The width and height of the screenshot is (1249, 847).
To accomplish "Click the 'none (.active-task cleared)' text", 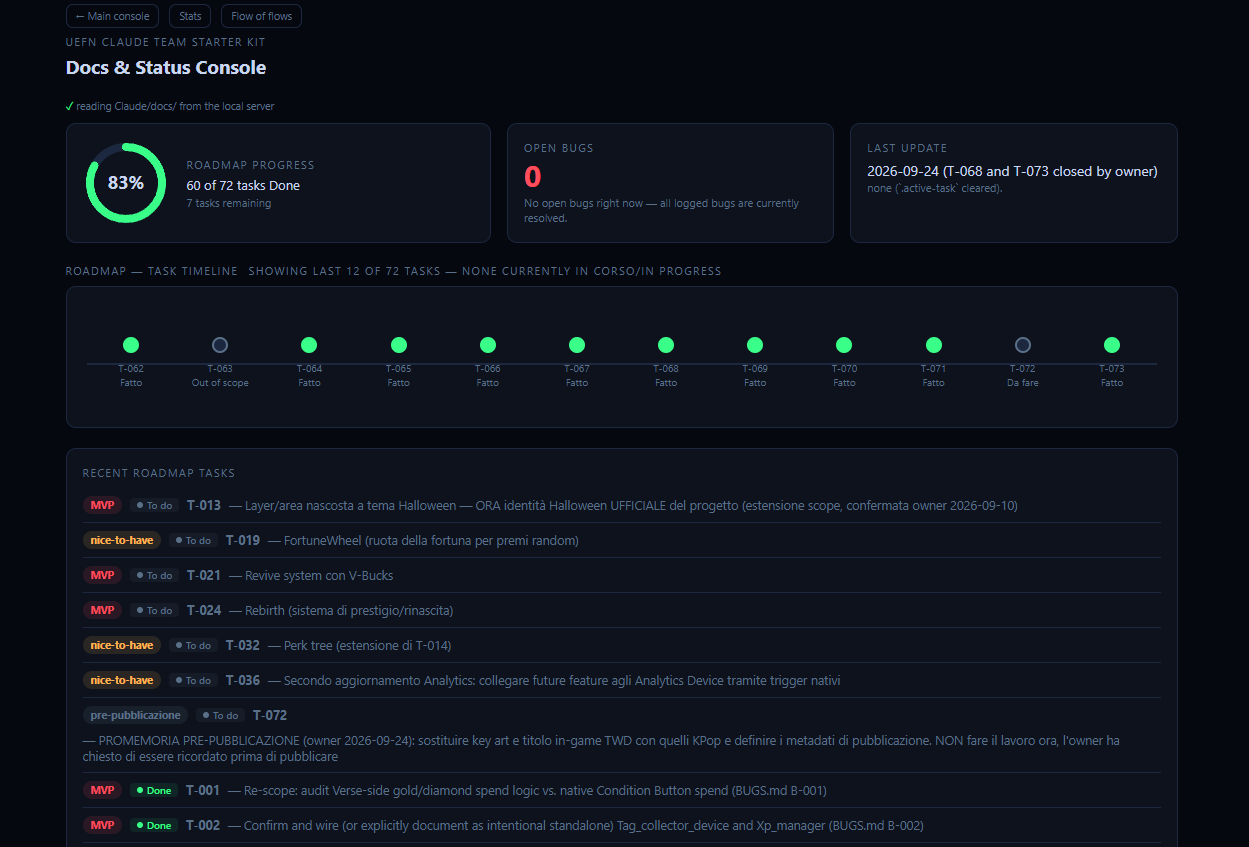I will [935, 188].
